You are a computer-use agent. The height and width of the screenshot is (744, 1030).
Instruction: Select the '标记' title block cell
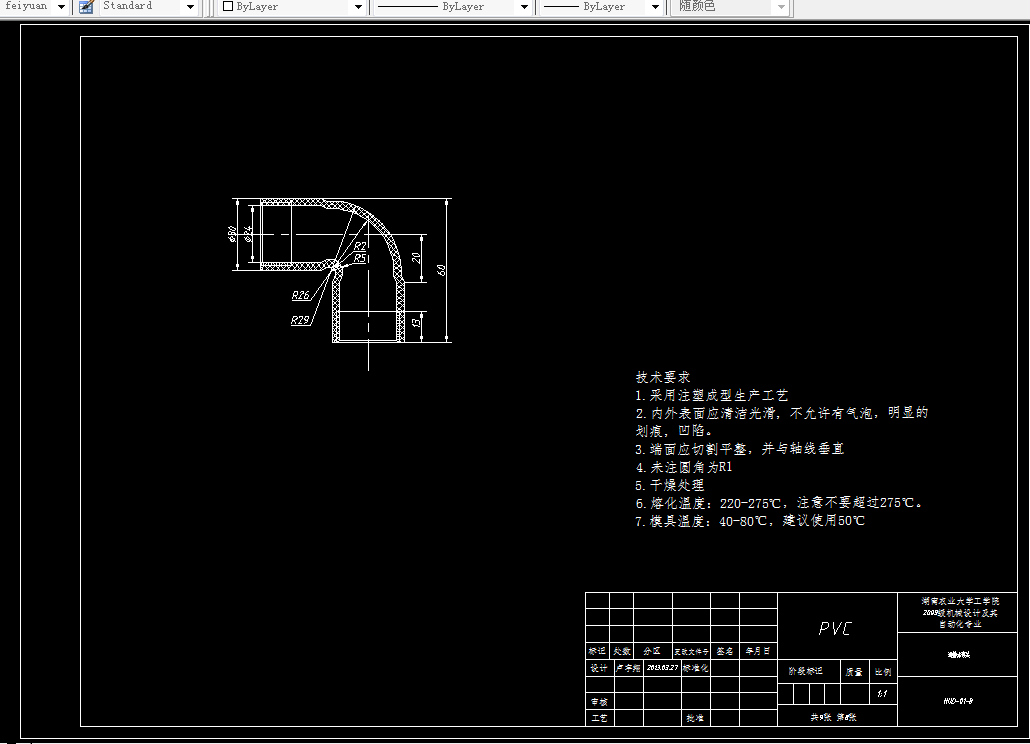(597, 651)
